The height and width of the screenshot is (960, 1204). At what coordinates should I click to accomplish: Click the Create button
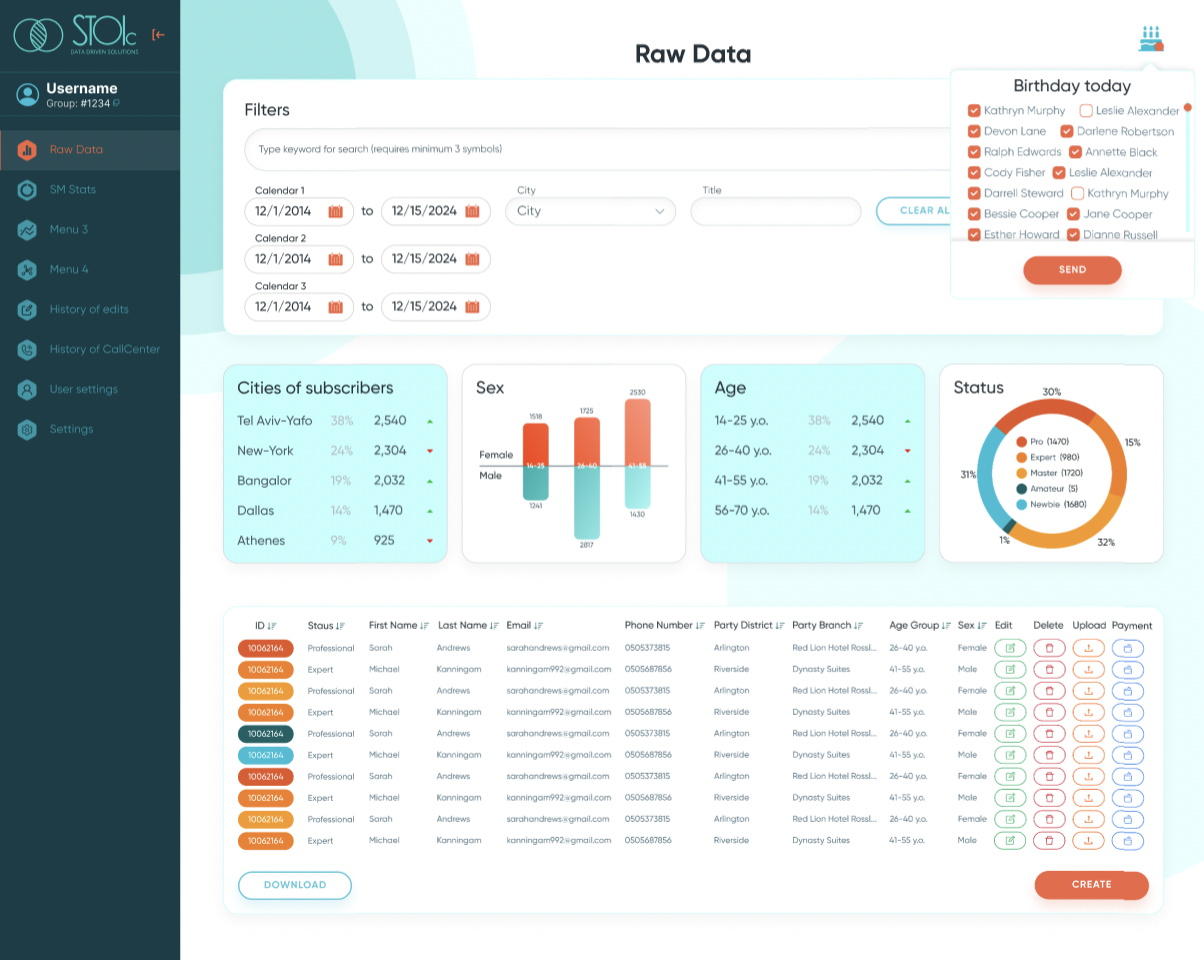coord(1091,885)
